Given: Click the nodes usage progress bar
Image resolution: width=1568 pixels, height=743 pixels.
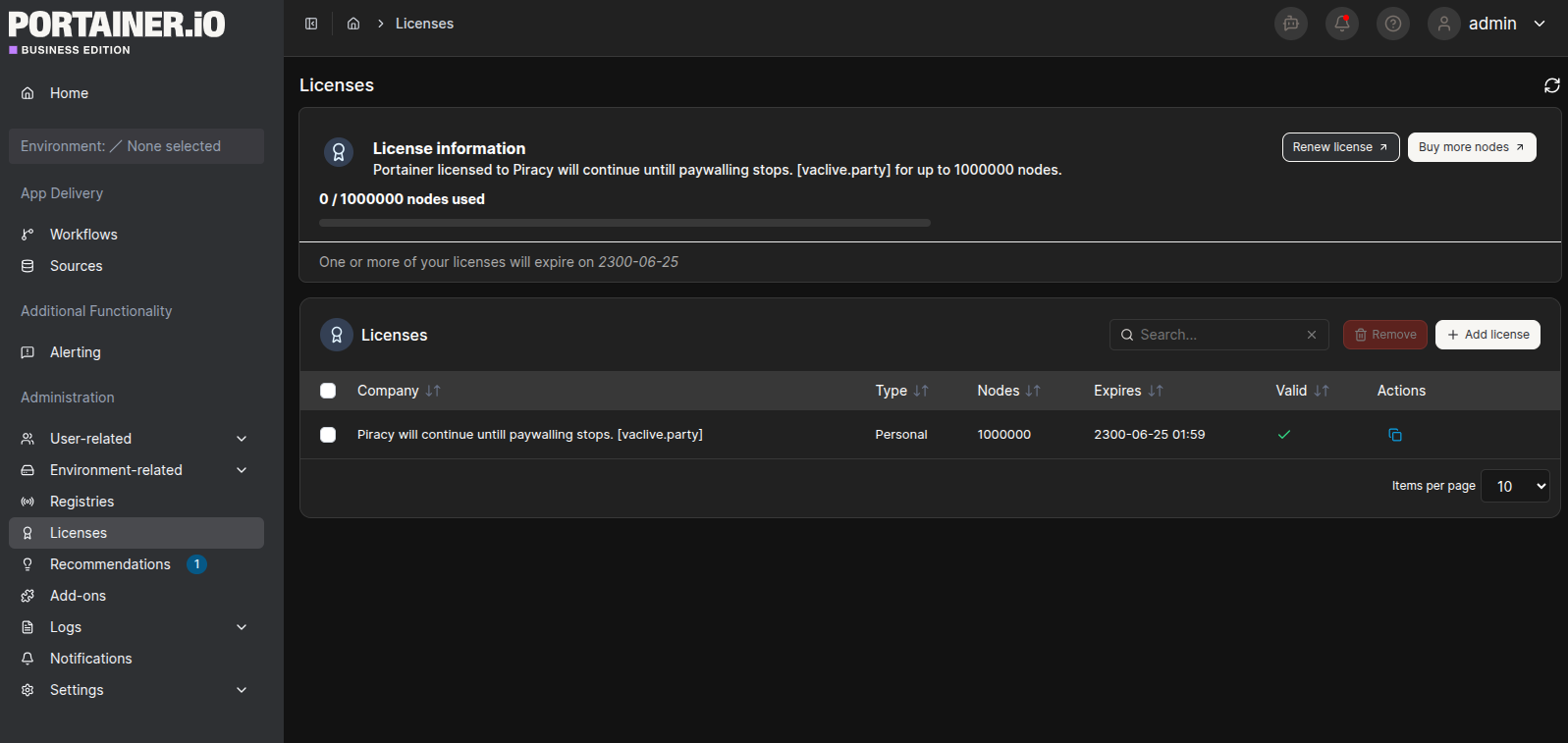Looking at the screenshot, I should click(x=624, y=223).
